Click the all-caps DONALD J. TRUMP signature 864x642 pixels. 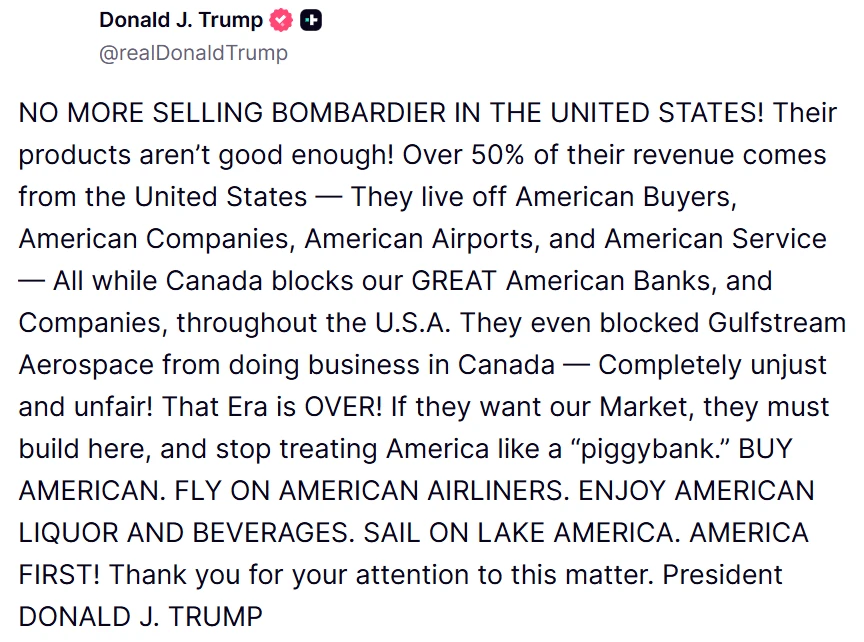pyautogui.click(x=141, y=617)
